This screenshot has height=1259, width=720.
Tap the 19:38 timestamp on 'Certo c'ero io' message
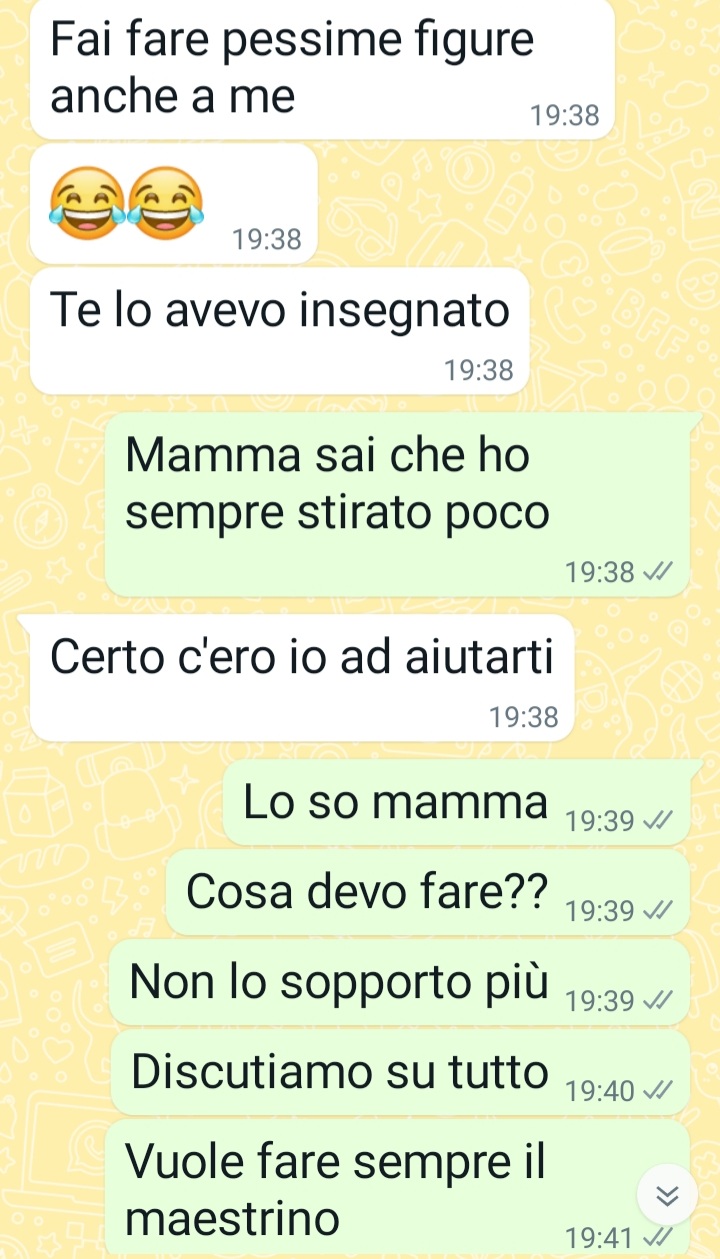[524, 718]
